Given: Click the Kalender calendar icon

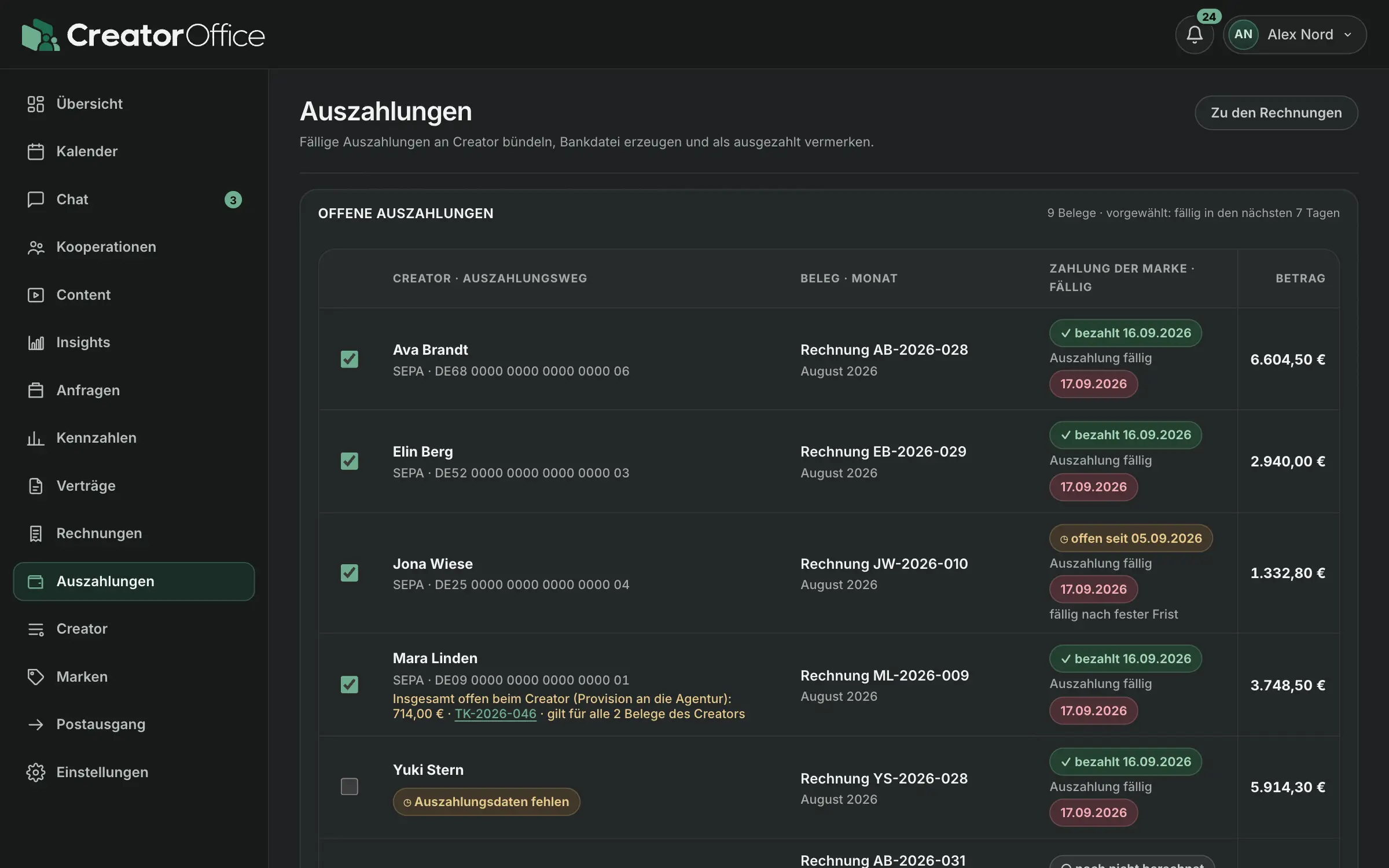Looking at the screenshot, I should [36, 152].
